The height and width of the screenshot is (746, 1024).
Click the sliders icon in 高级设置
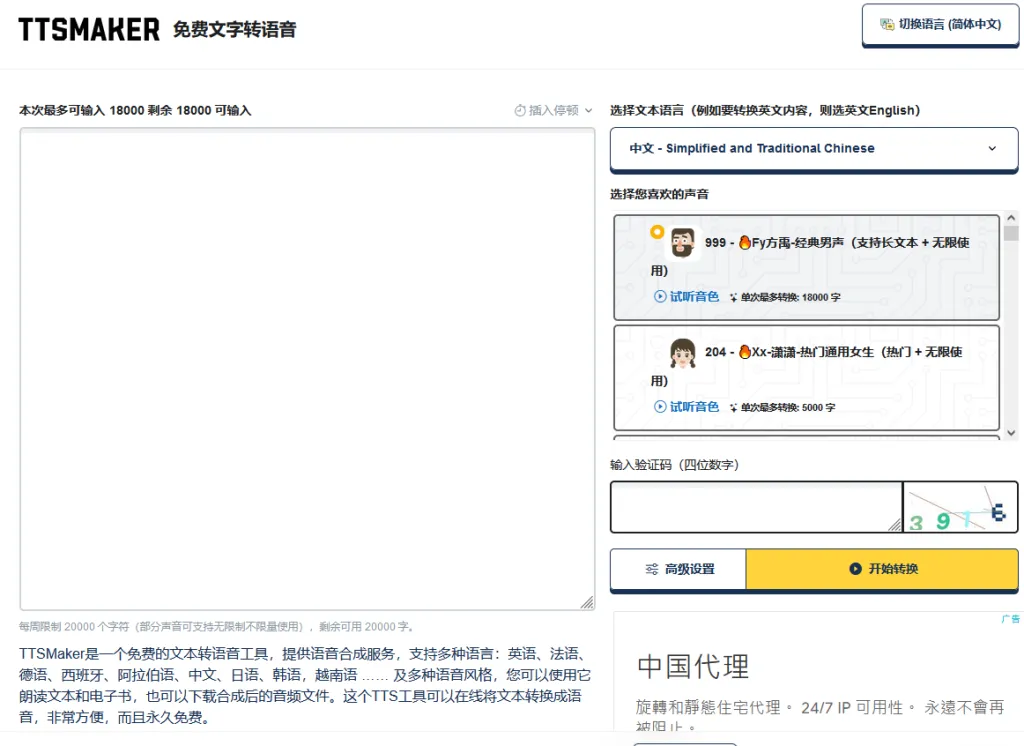[652, 569]
